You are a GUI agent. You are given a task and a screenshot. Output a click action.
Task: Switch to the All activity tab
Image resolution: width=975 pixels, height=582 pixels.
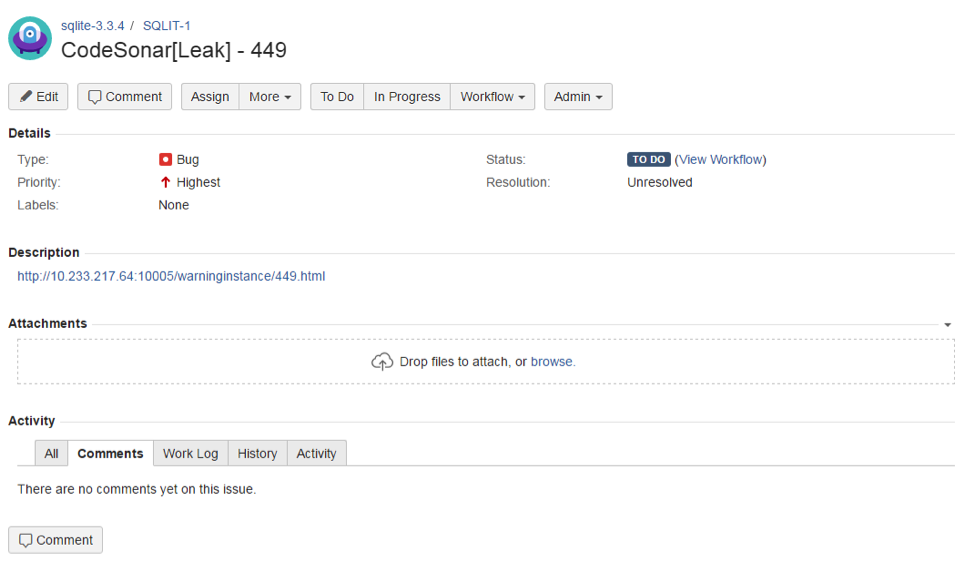pyautogui.click(x=52, y=453)
